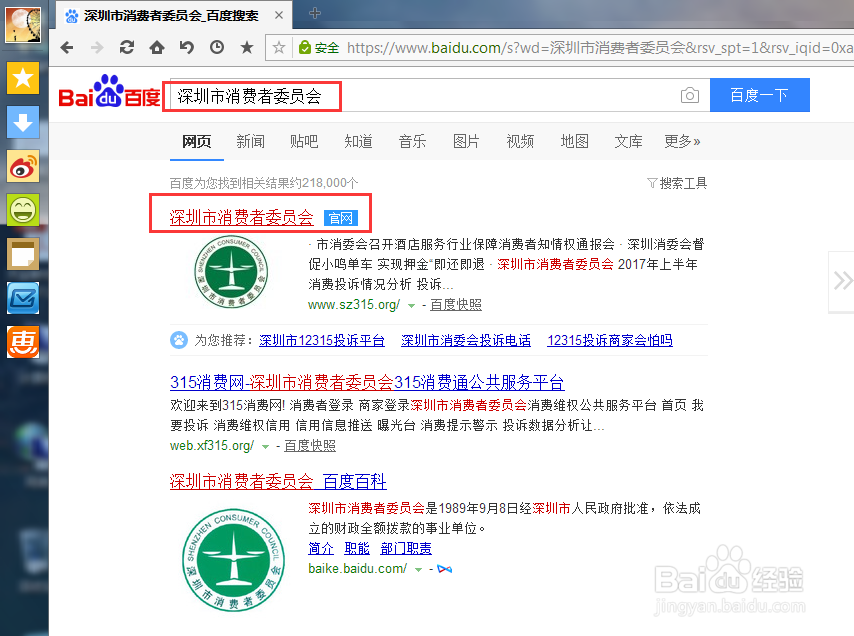Click the web.xf315.org/ green URL
The image size is (854, 636).
click(212, 446)
